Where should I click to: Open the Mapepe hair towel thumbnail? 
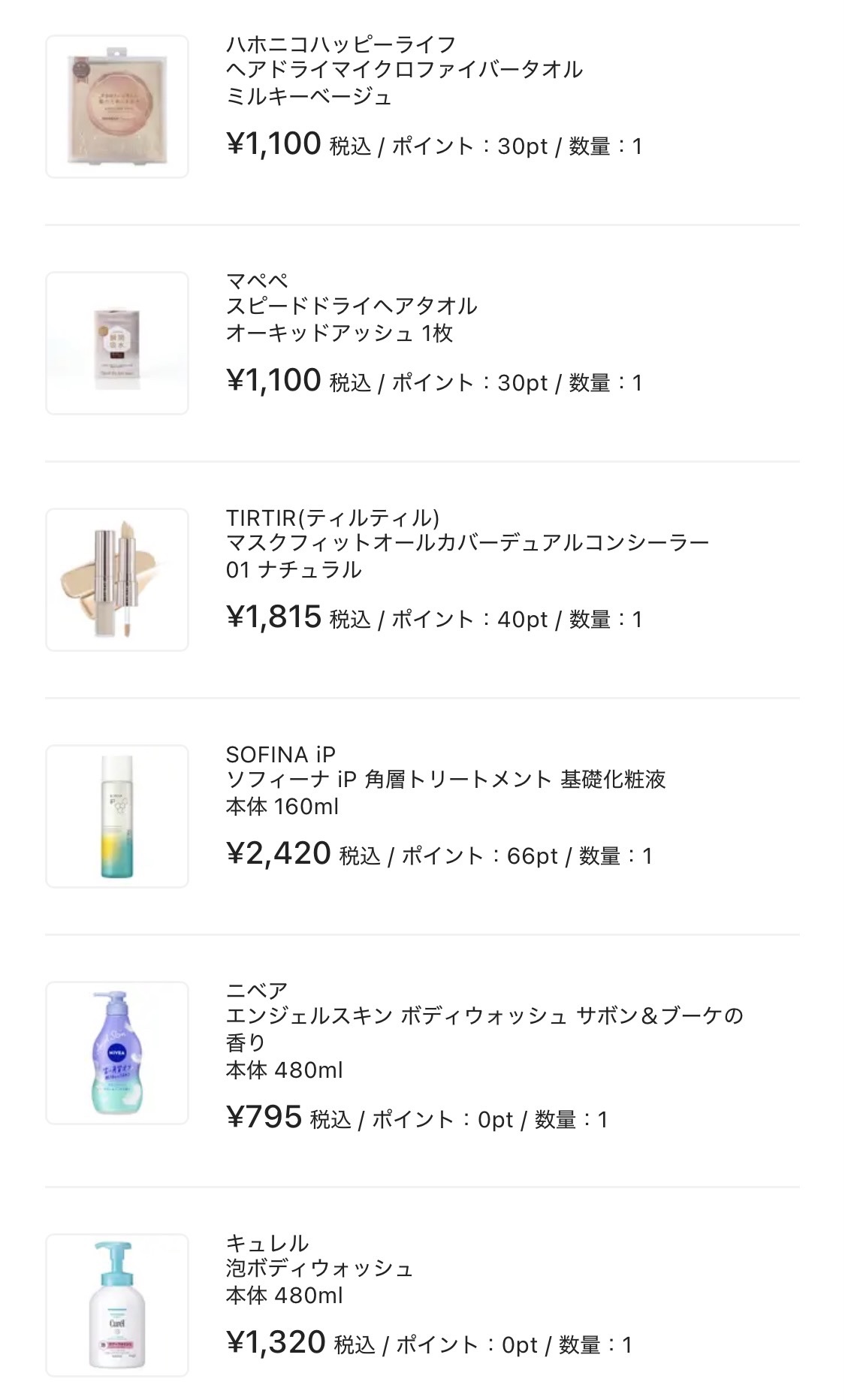coord(116,343)
